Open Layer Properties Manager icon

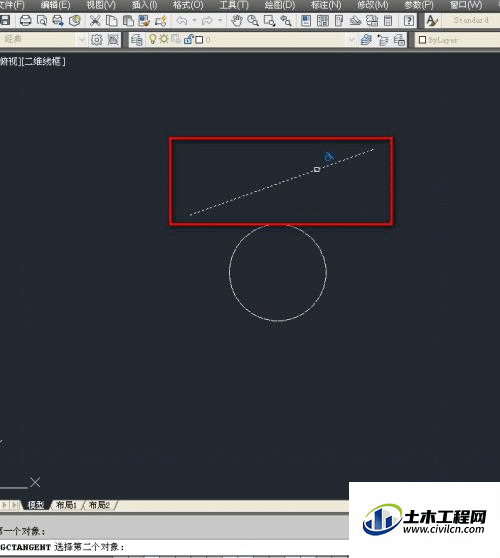pyautogui.click(x=137, y=40)
